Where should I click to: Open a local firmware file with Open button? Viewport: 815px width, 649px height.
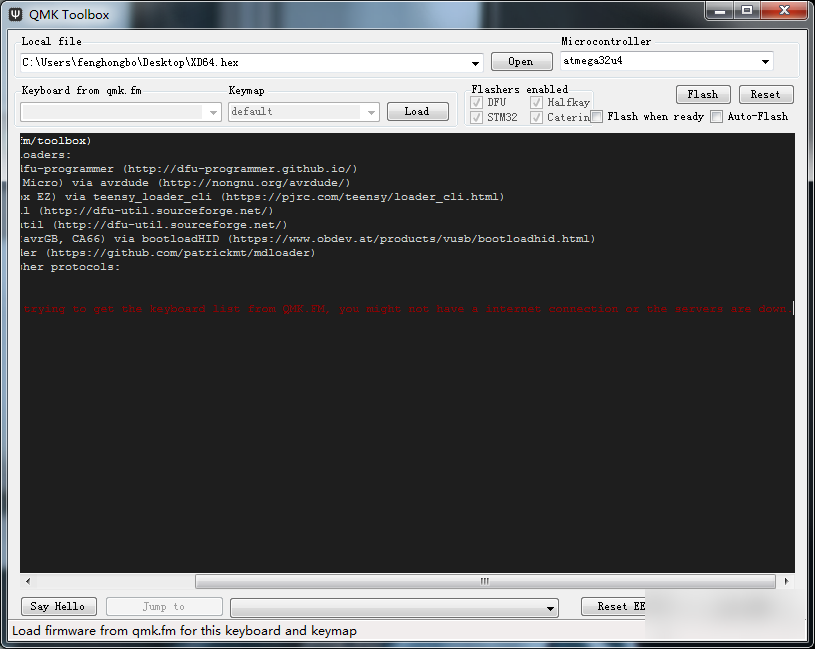click(521, 61)
